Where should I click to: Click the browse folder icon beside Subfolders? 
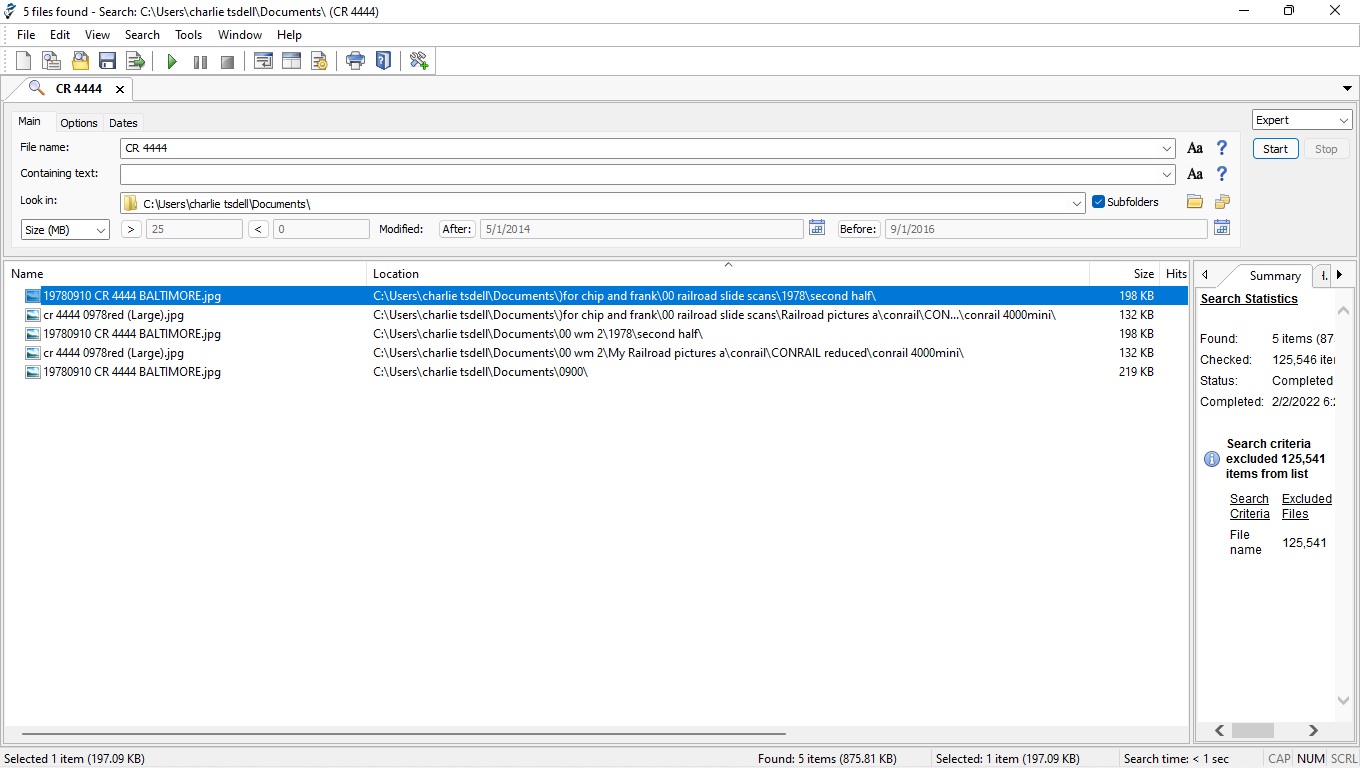click(x=1195, y=202)
